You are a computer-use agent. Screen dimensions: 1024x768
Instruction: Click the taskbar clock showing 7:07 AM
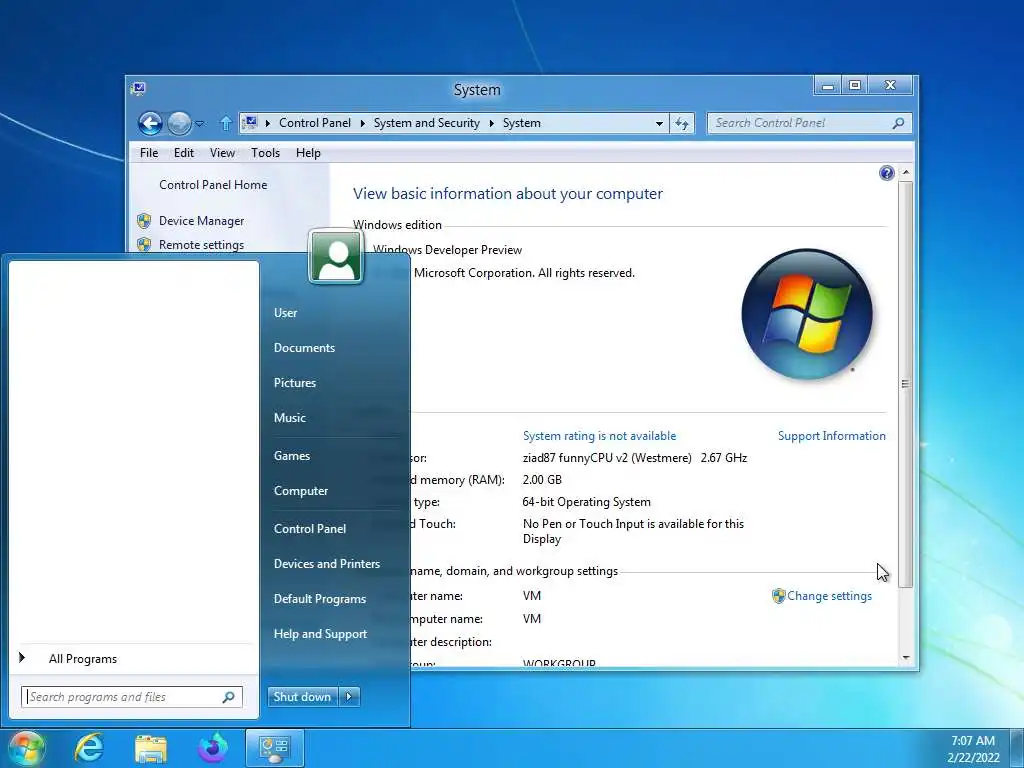pos(973,748)
